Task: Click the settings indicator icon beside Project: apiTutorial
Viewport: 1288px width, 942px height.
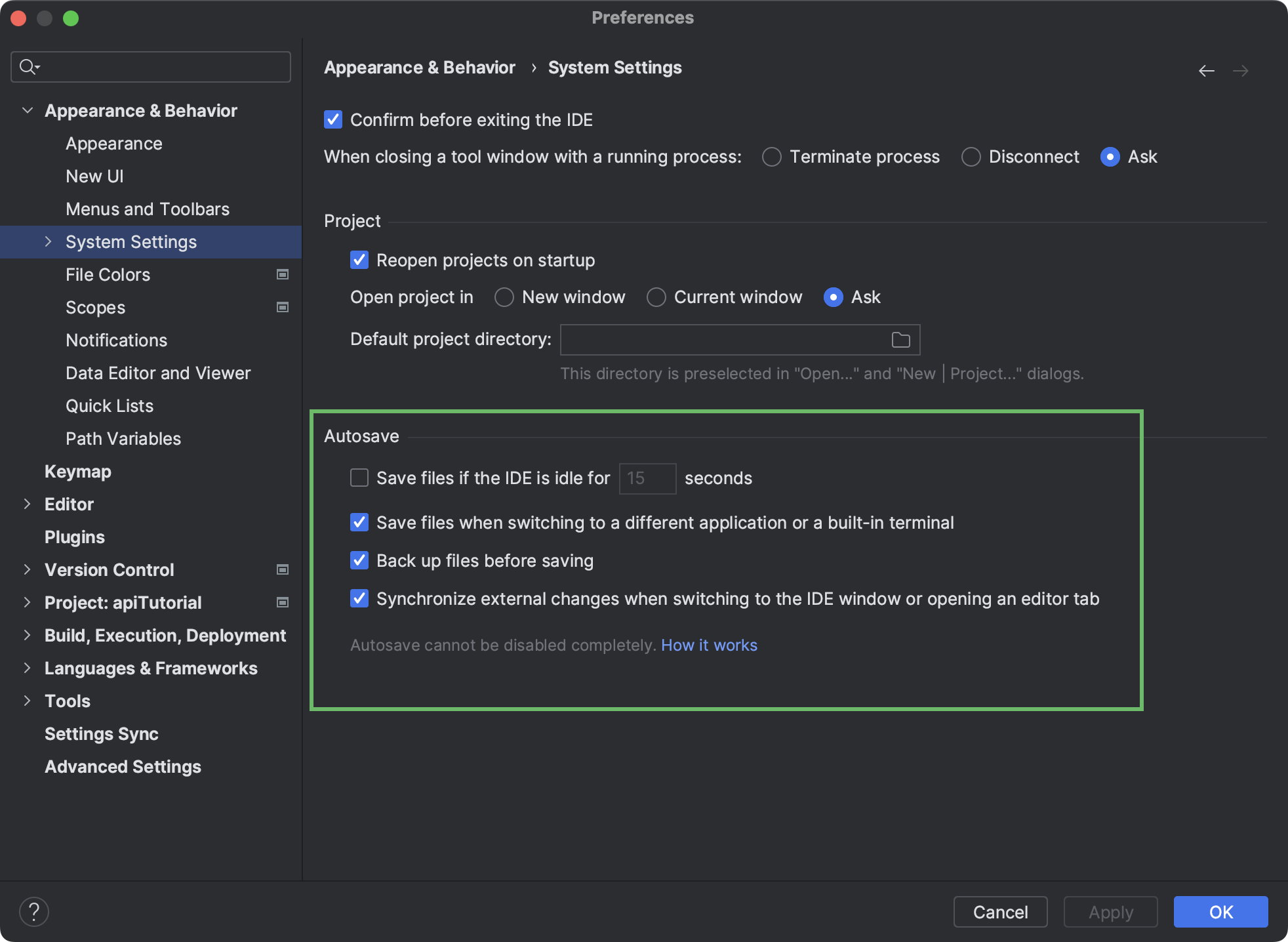Action: [282, 602]
